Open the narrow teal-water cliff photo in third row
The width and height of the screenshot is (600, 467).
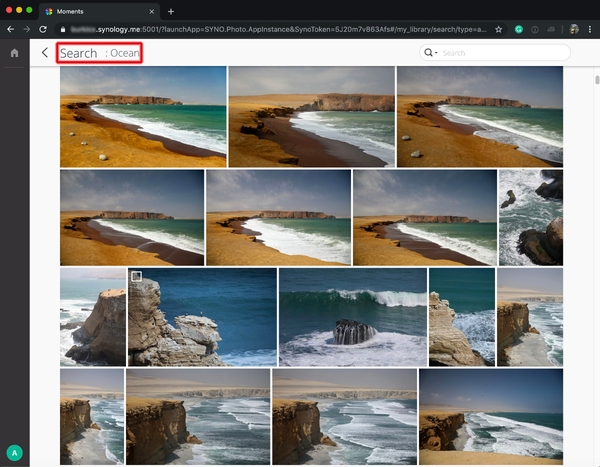(x=462, y=317)
